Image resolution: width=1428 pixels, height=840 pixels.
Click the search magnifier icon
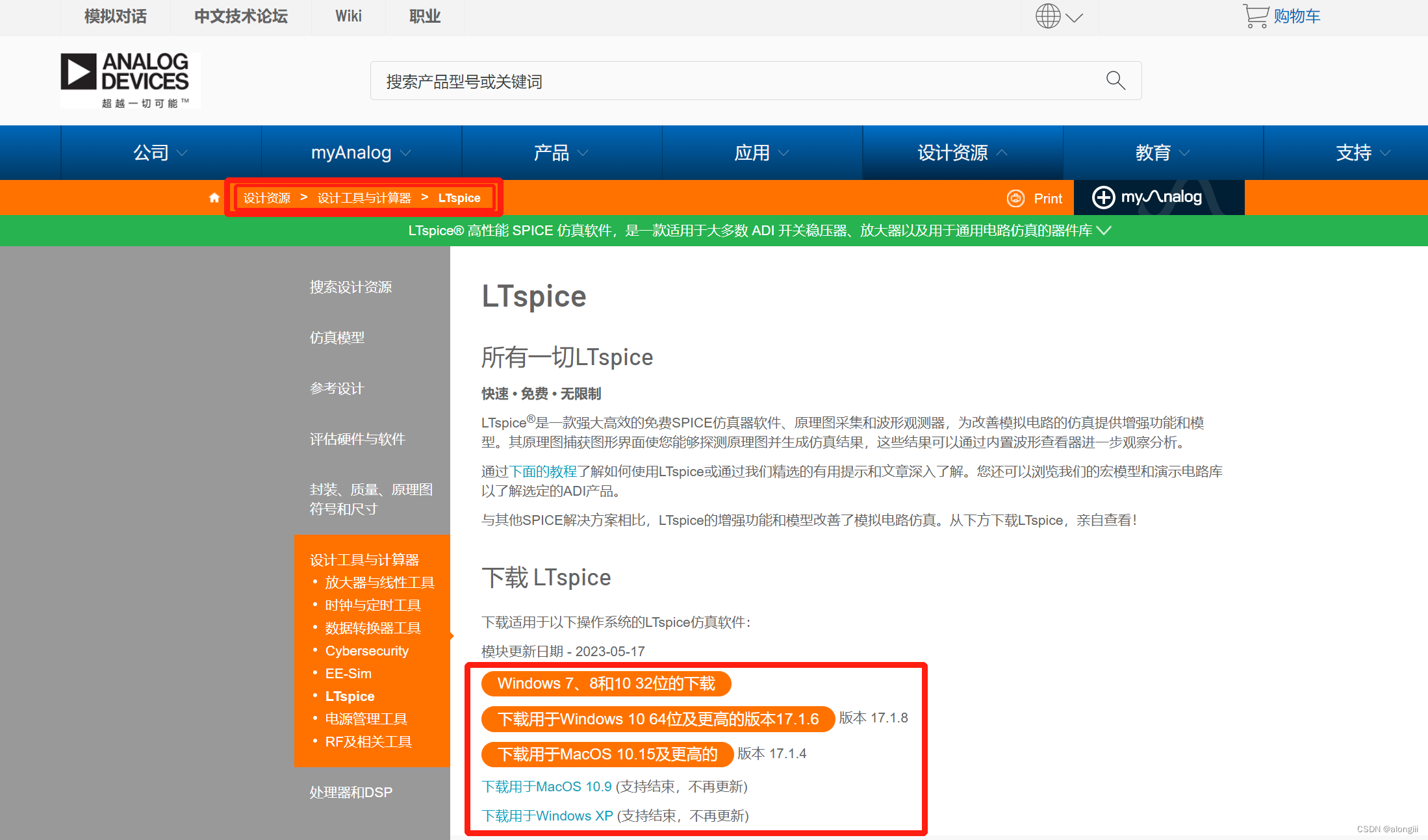pyautogui.click(x=1115, y=81)
